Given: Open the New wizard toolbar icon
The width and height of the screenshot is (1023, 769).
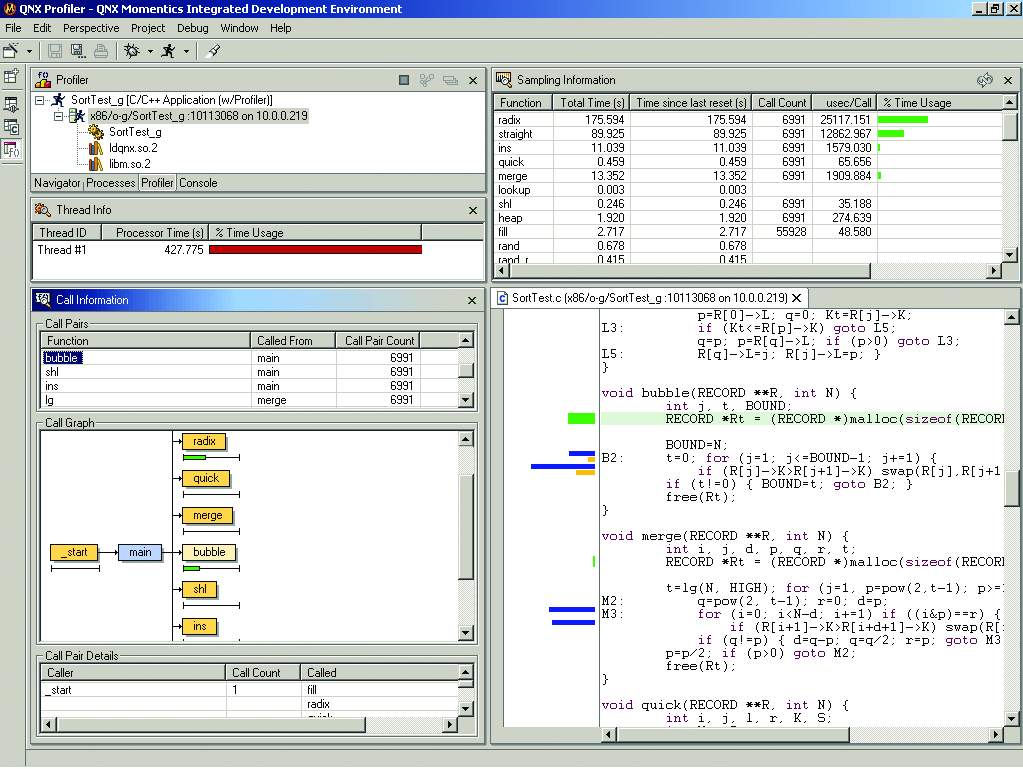Looking at the screenshot, I should [11, 51].
